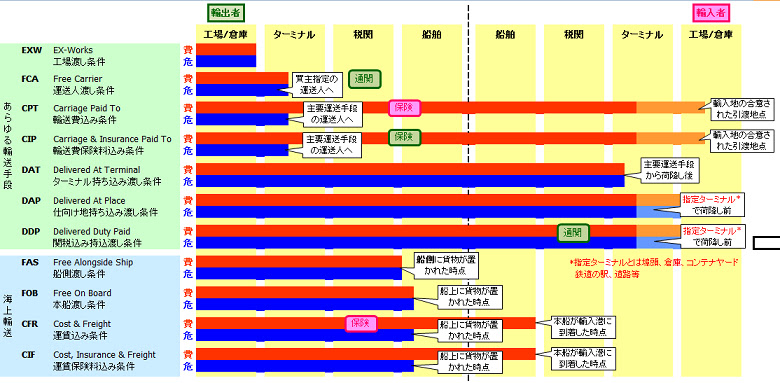The width and height of the screenshot is (780, 383).
Task: Click the CPT row 輸入地の合意された引渡地点 callout
Action: tap(741, 109)
